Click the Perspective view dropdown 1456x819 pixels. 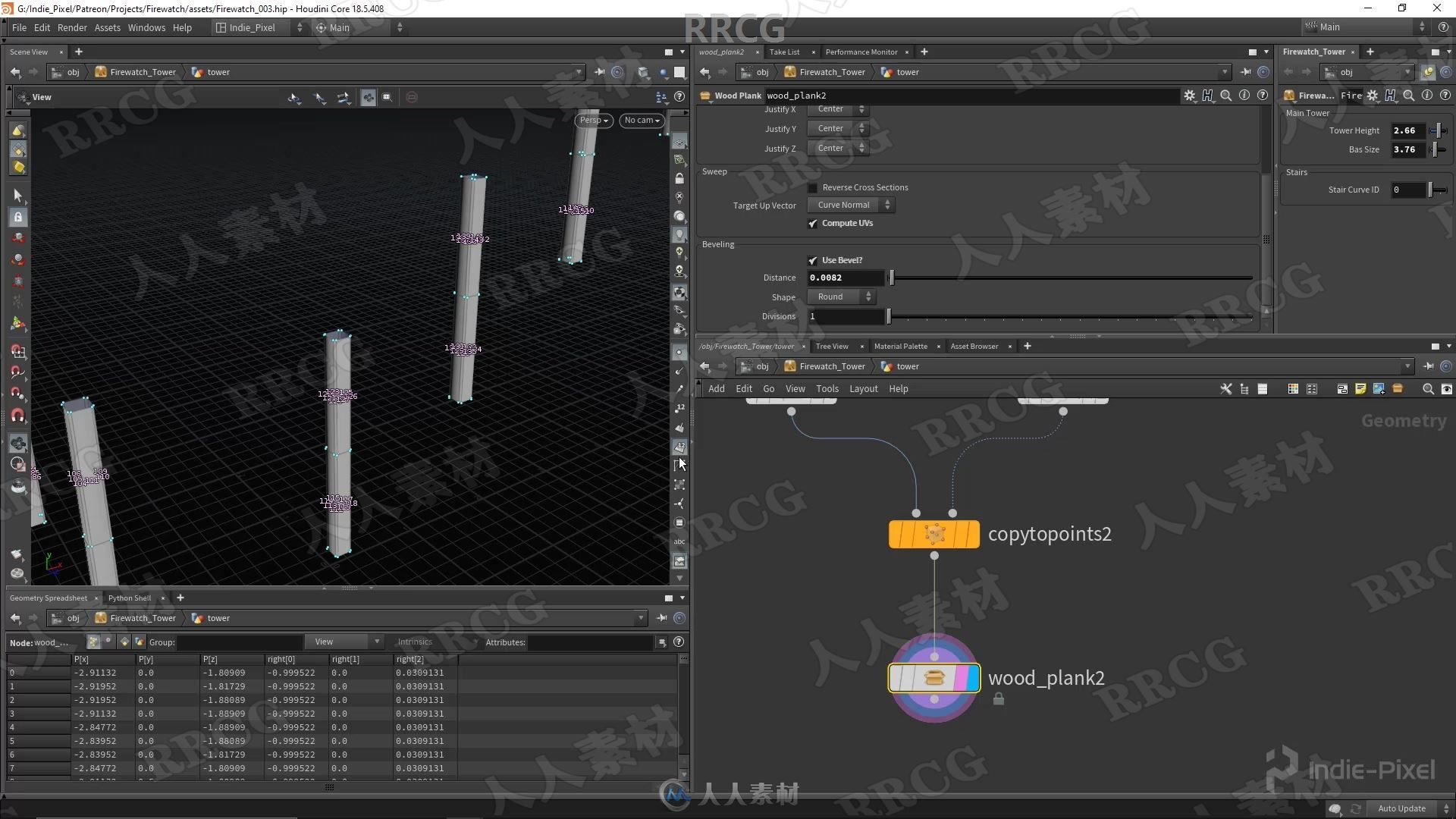pos(592,119)
